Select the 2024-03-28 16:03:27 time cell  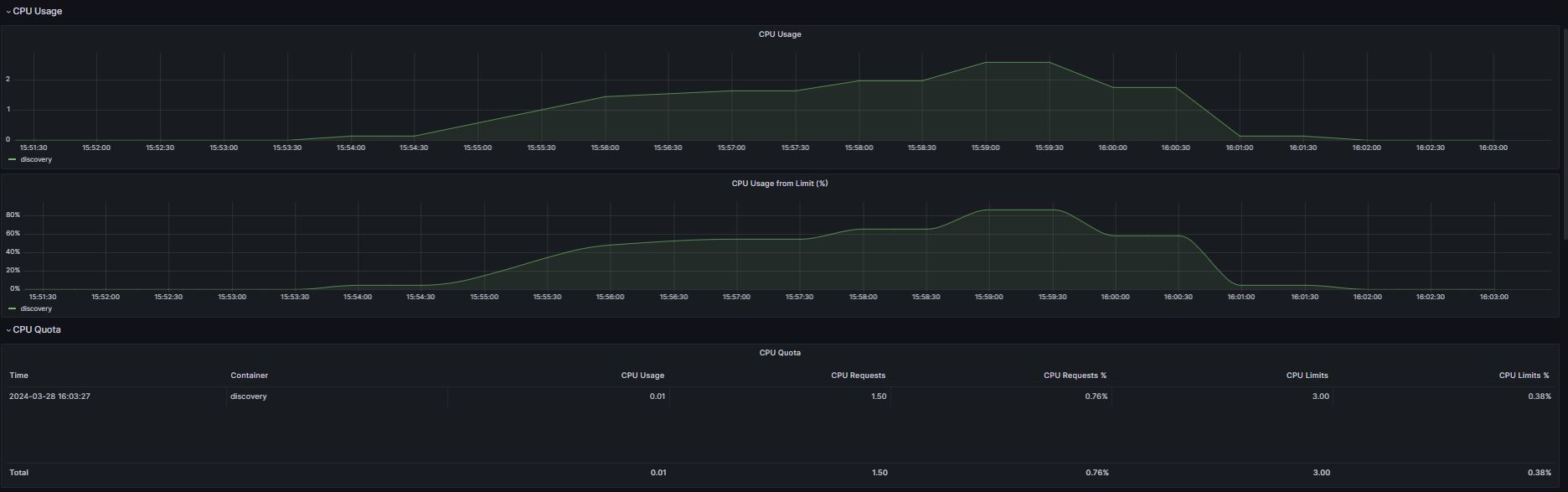49,396
